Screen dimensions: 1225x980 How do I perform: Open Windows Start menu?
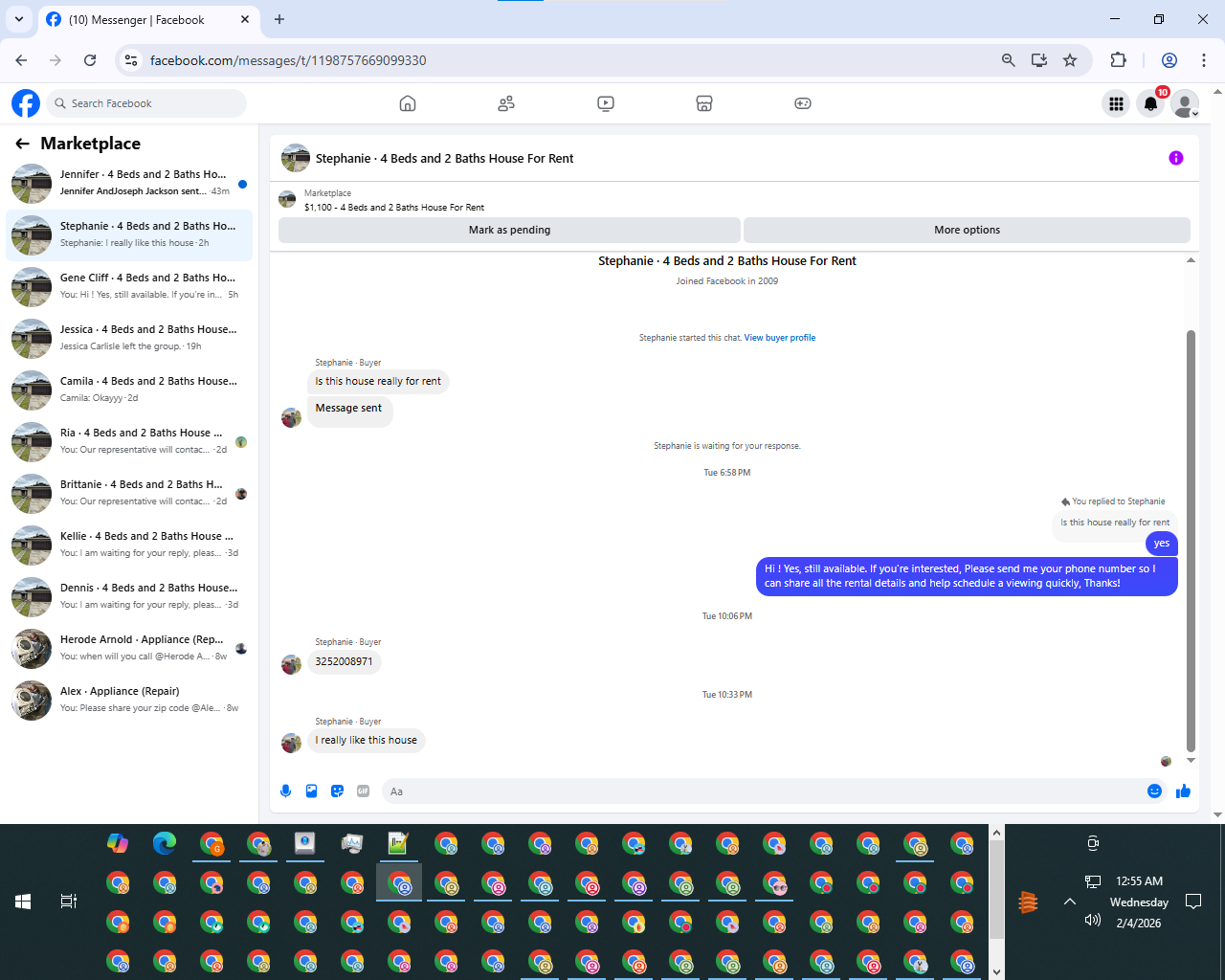point(23,902)
